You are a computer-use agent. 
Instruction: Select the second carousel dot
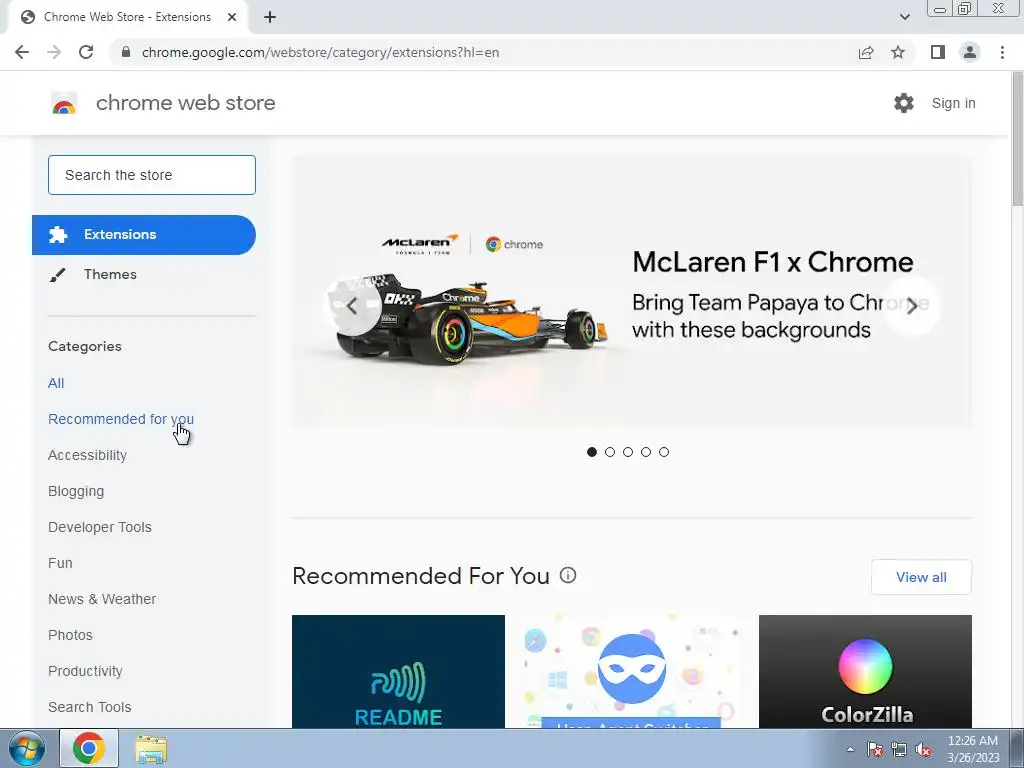[610, 452]
